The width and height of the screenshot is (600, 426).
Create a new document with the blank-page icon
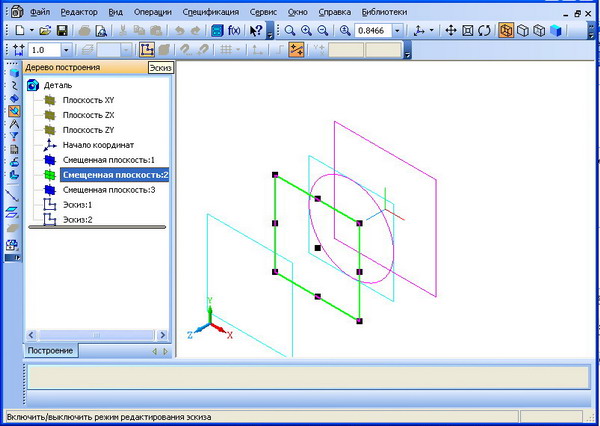tap(19, 30)
